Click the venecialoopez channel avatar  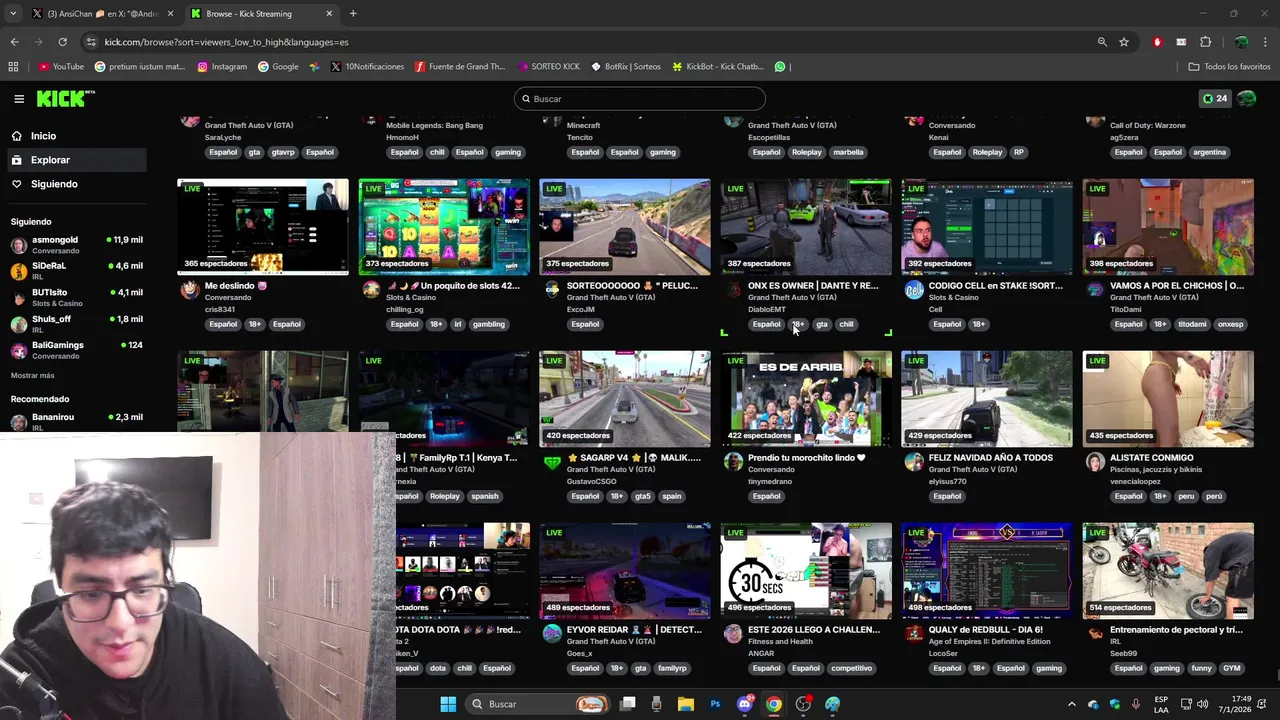click(1095, 462)
